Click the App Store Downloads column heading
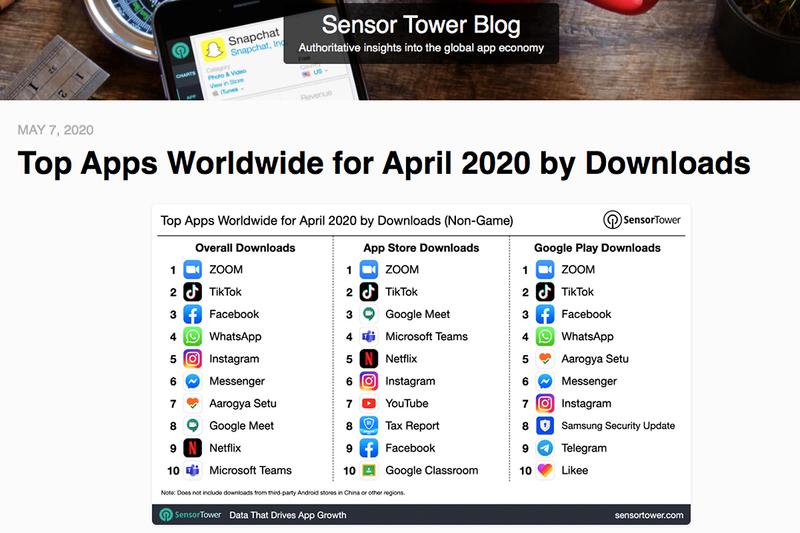This screenshot has height=533, width=800. (x=421, y=248)
